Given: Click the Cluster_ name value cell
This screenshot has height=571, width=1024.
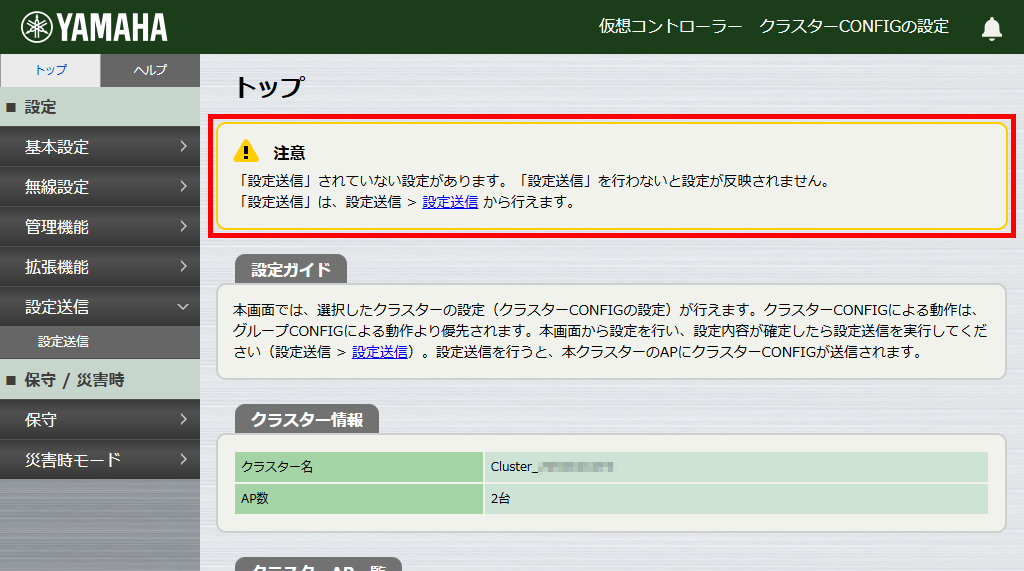Looking at the screenshot, I should 736,466.
